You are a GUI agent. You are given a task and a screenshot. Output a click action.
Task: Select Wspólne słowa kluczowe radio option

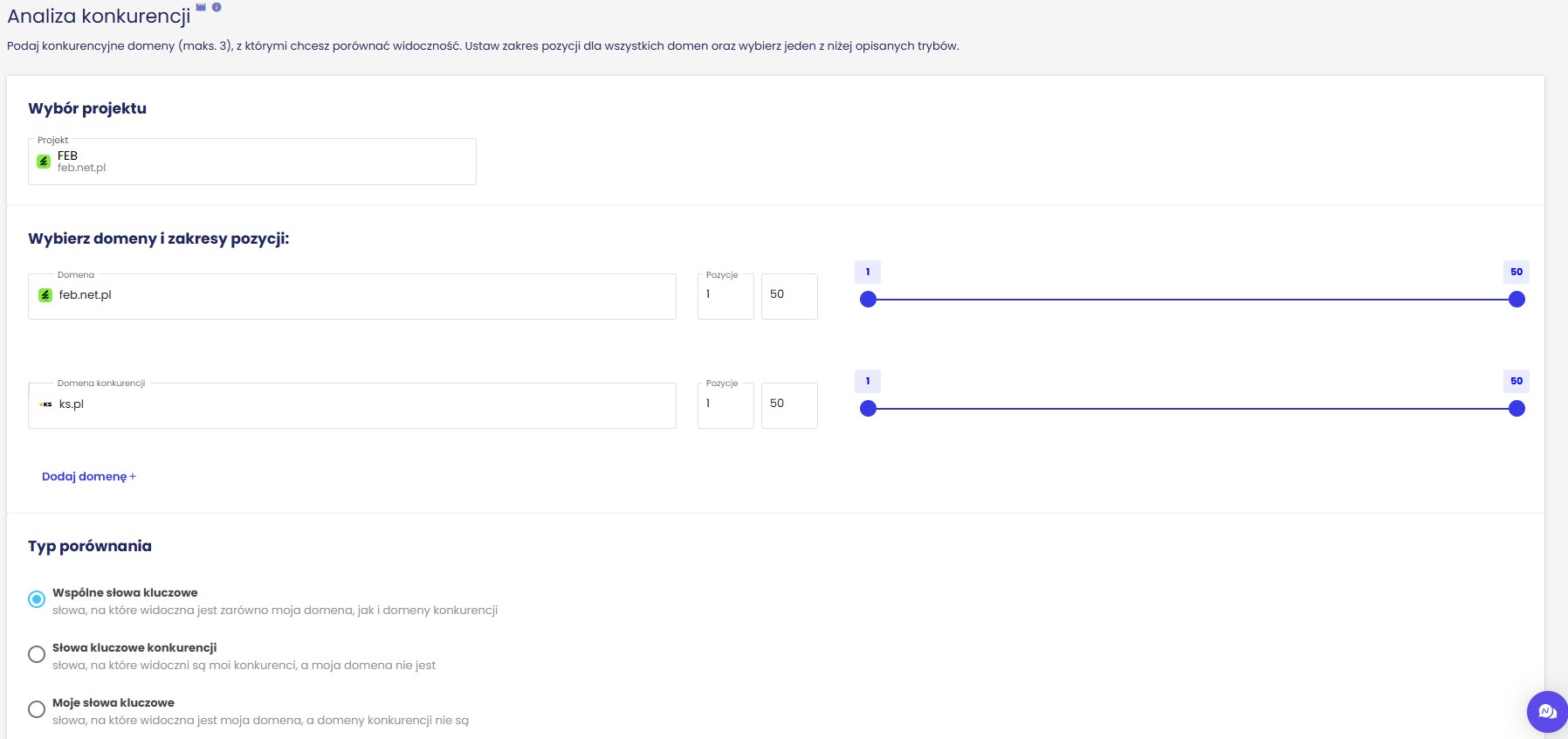(37, 599)
